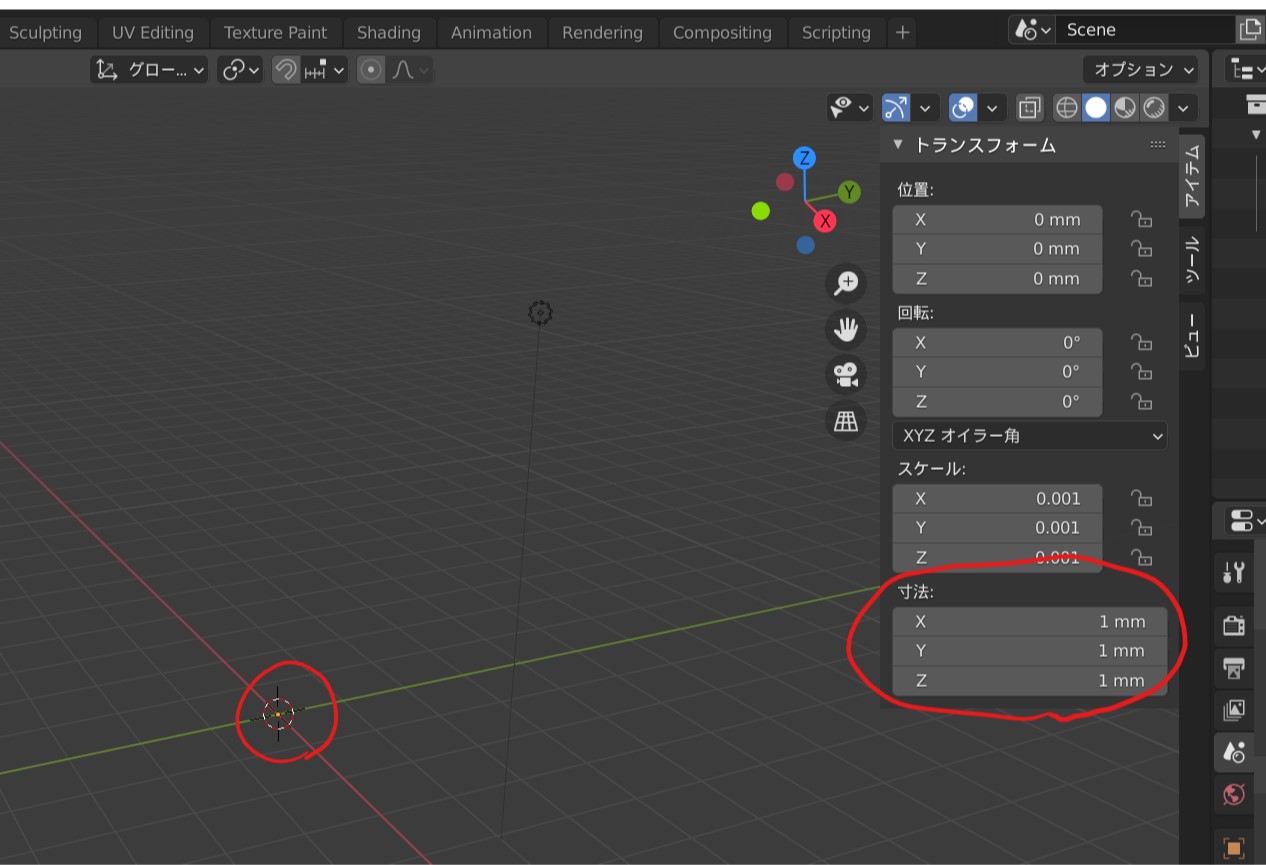The height and width of the screenshot is (865, 1266).
Task: Click the blue Z axis gizmo
Action: point(803,158)
